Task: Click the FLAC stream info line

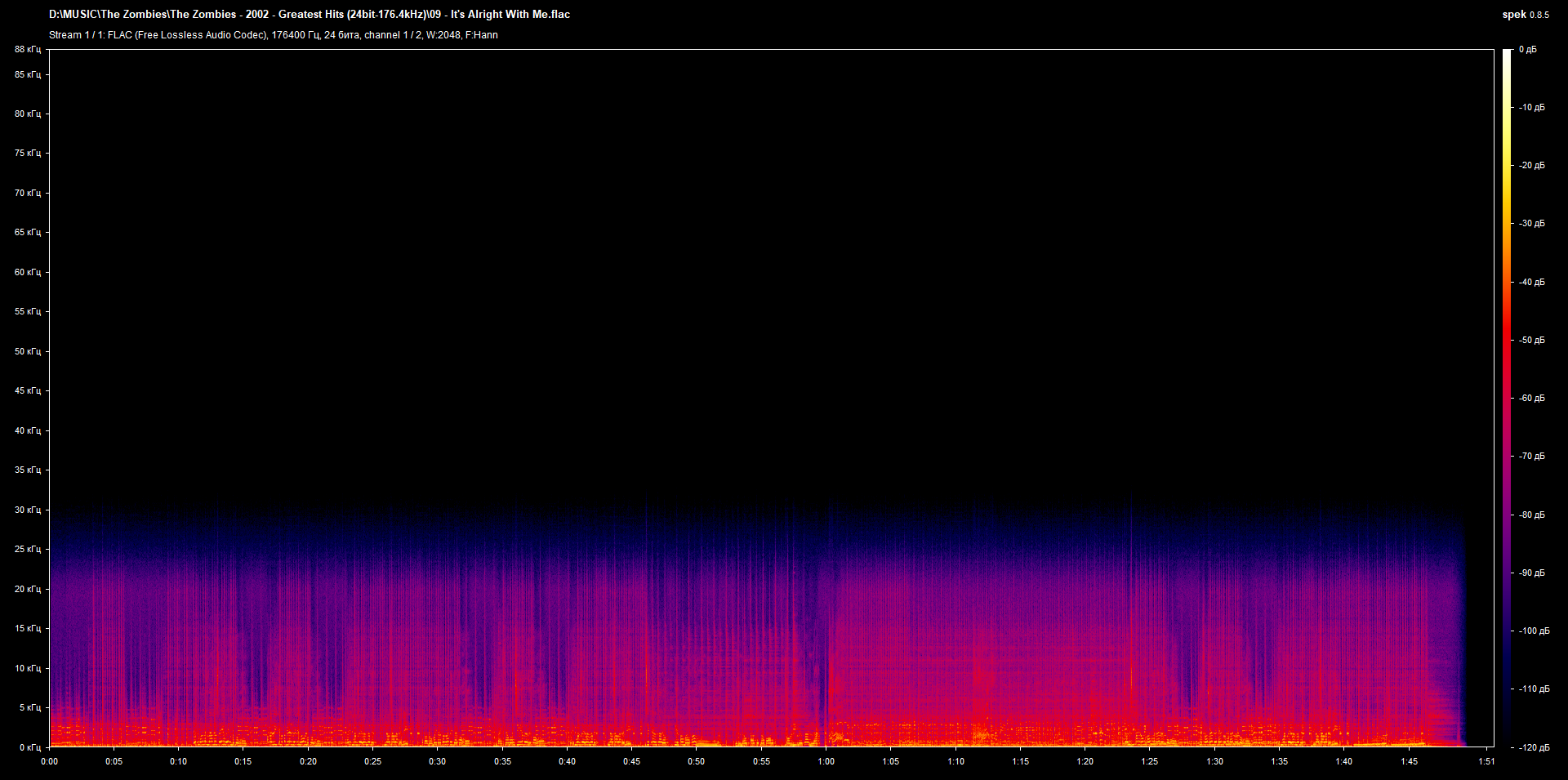Action: pyautogui.click(x=273, y=35)
